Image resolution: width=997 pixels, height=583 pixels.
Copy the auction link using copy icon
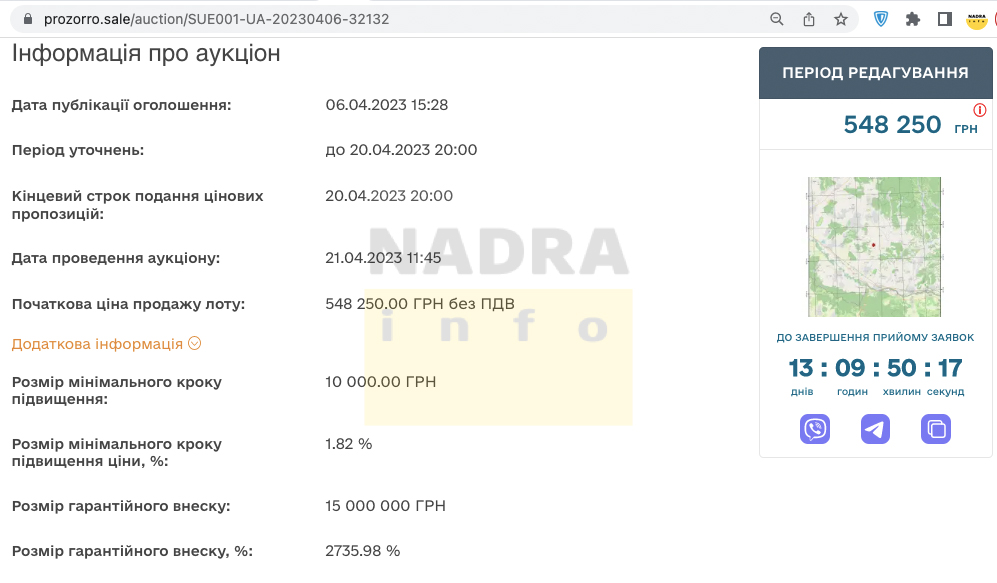point(935,429)
